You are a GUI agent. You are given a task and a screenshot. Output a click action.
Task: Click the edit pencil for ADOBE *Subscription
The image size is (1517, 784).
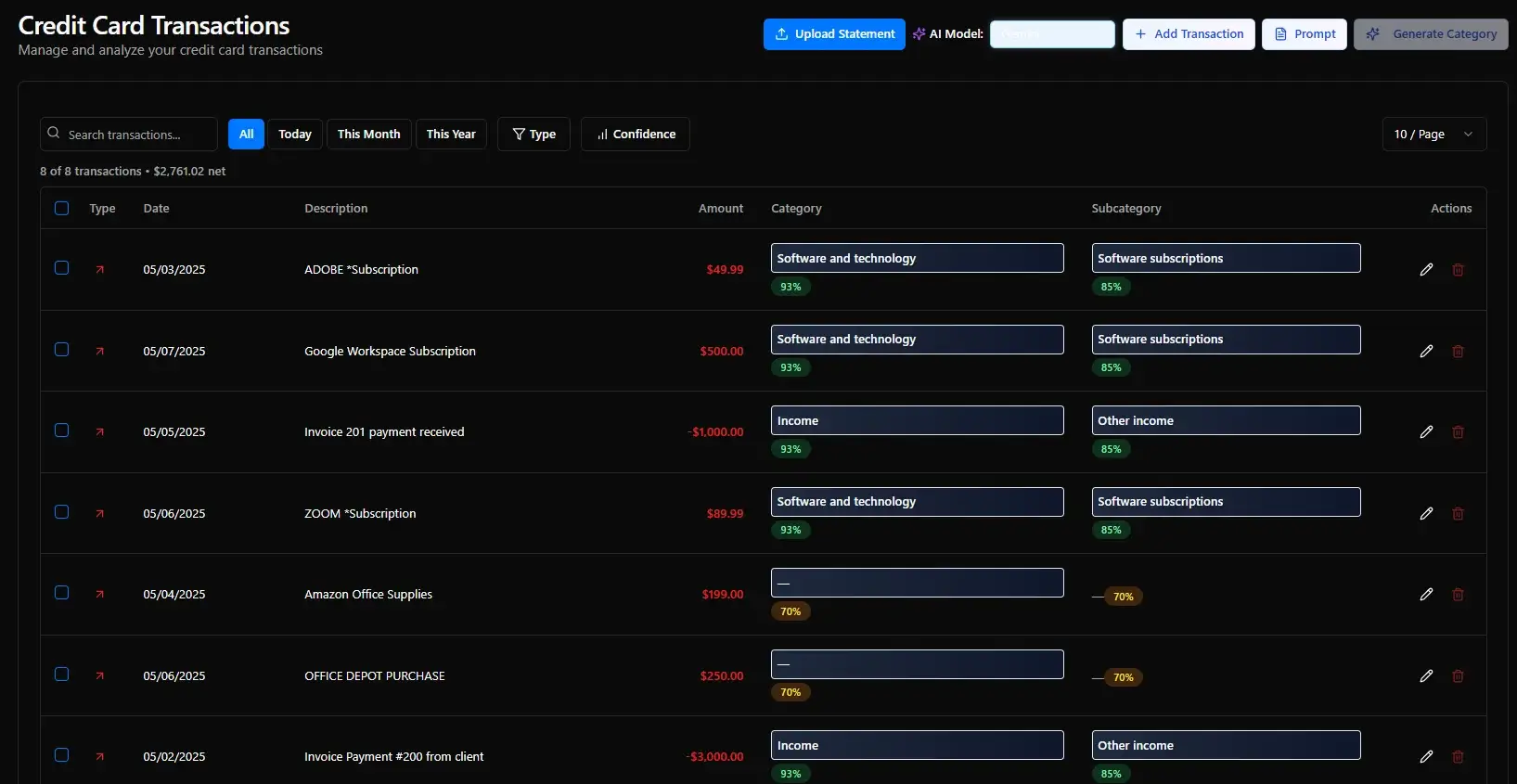pyautogui.click(x=1426, y=270)
